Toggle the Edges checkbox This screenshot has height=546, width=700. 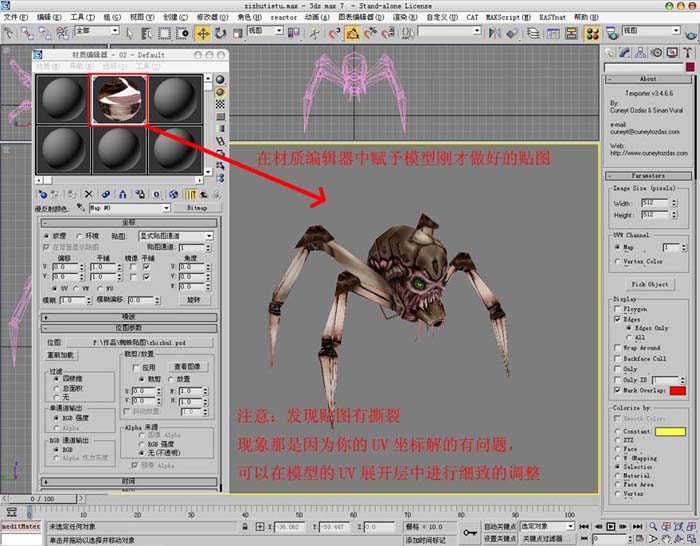617,319
